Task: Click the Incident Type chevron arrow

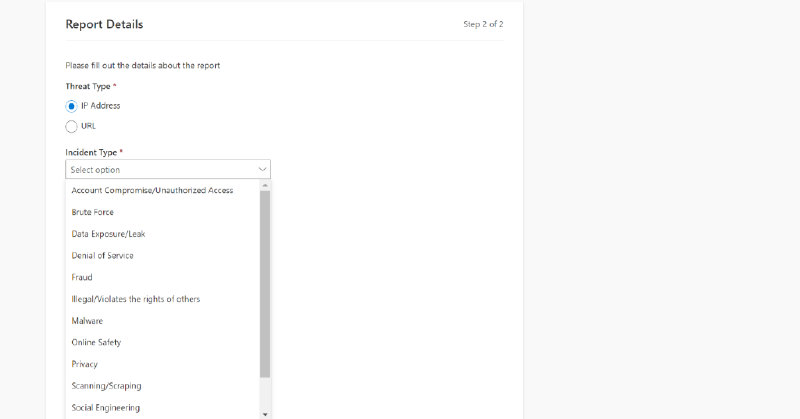Action: click(x=262, y=170)
